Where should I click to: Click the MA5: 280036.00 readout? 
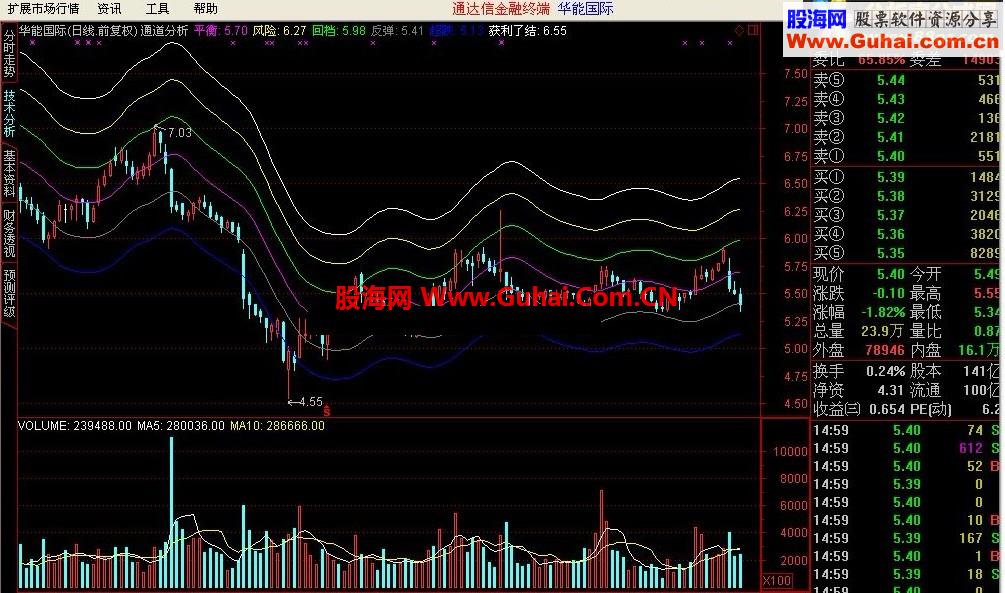181,426
